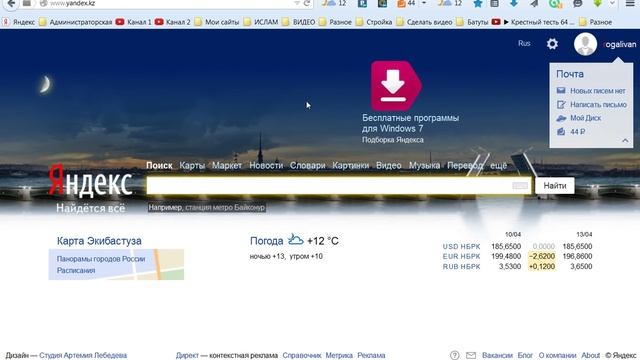Viewport: 640px width, 360px height.
Task: Switch to the Маркет tab
Action: (227, 165)
